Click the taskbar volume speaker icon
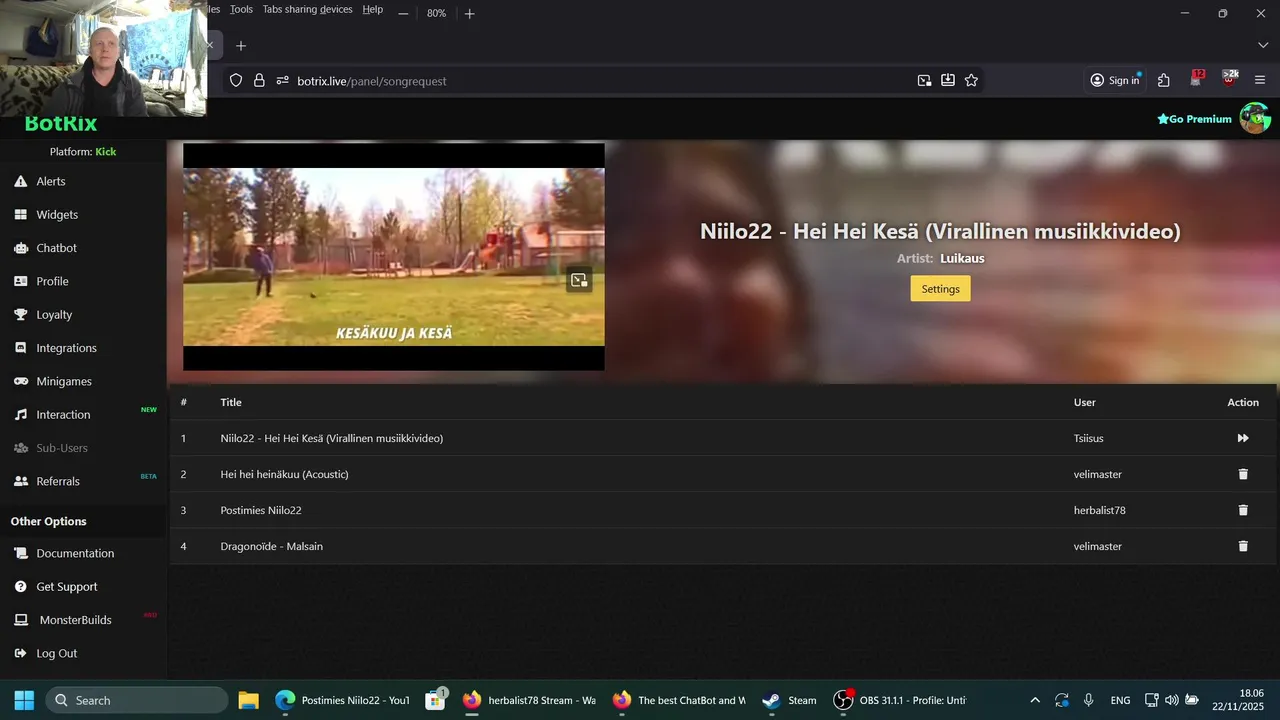The image size is (1280, 720). point(1172,700)
